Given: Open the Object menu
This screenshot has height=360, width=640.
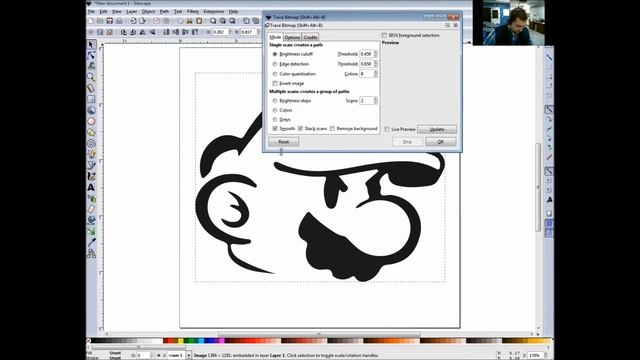Looking at the screenshot, I should (x=148, y=11).
